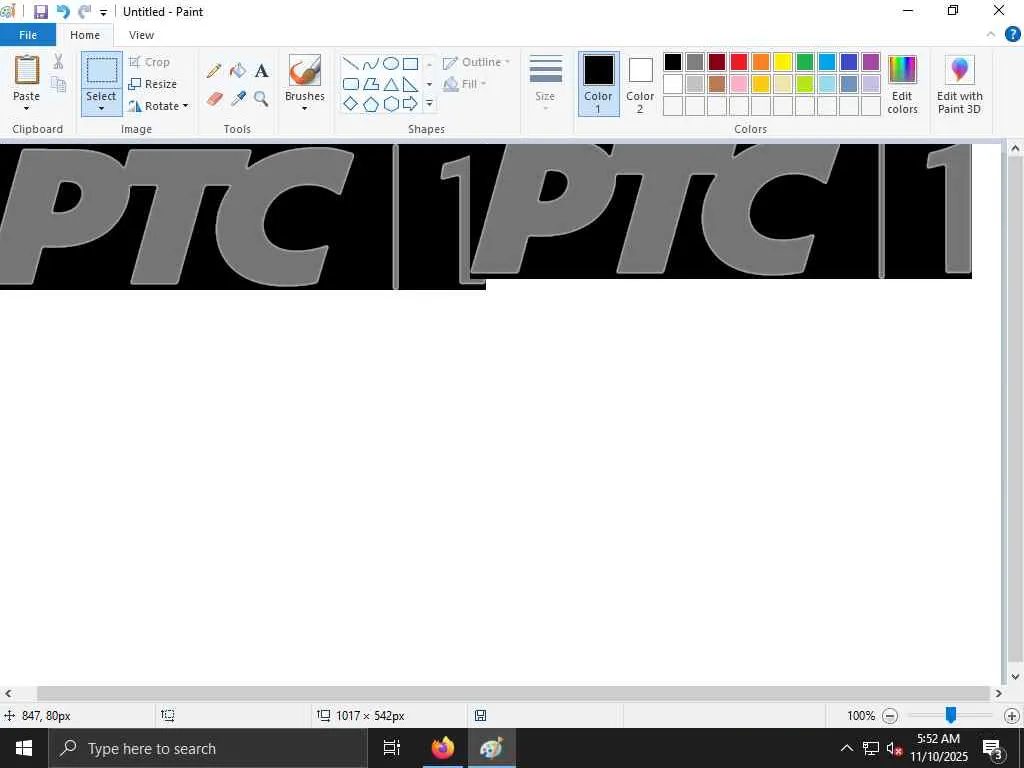The image size is (1024, 768).
Task: Click the vertical scrollbar down arrow
Action: pos(1015,677)
